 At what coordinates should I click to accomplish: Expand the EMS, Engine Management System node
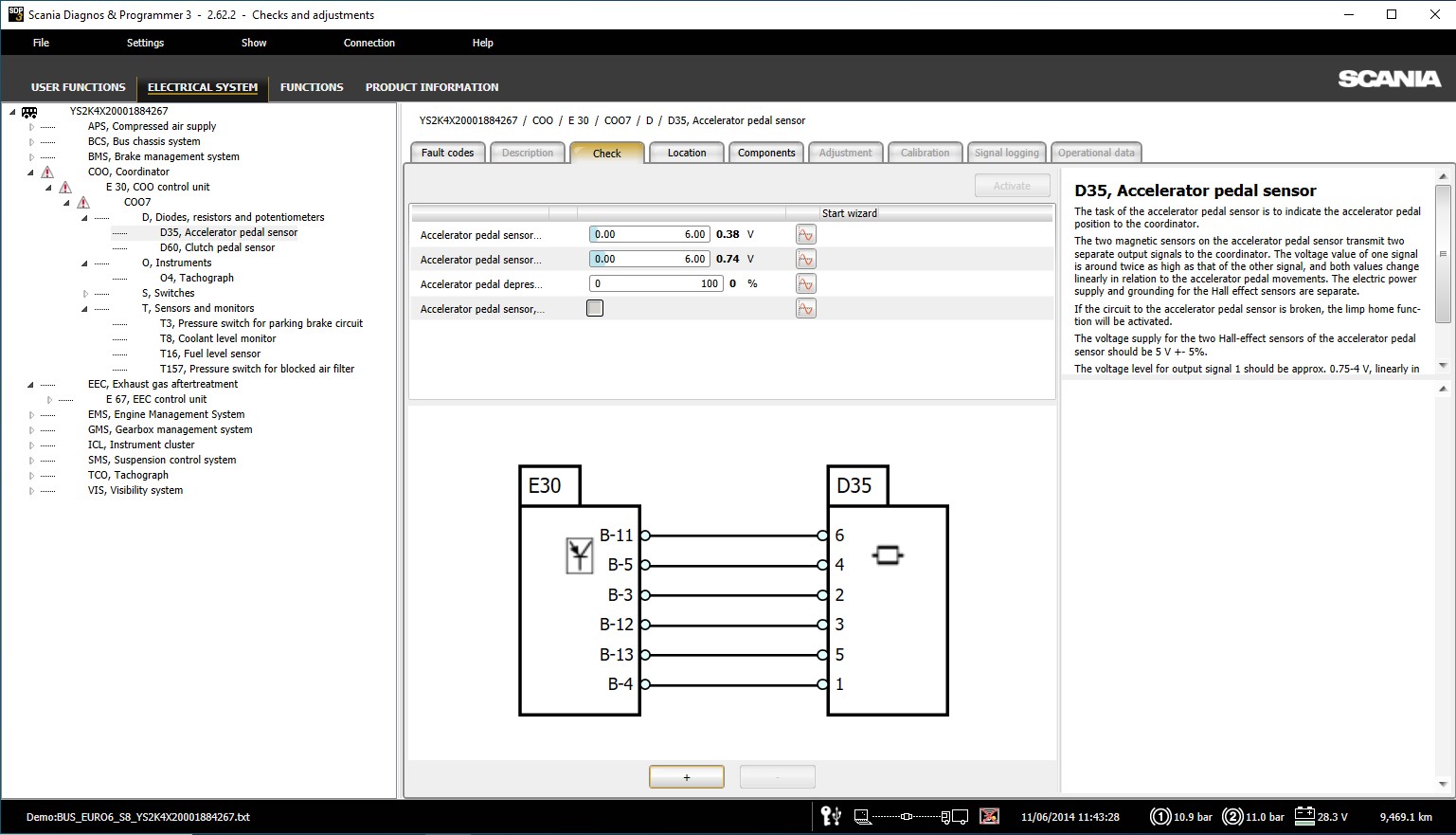pos(31,414)
